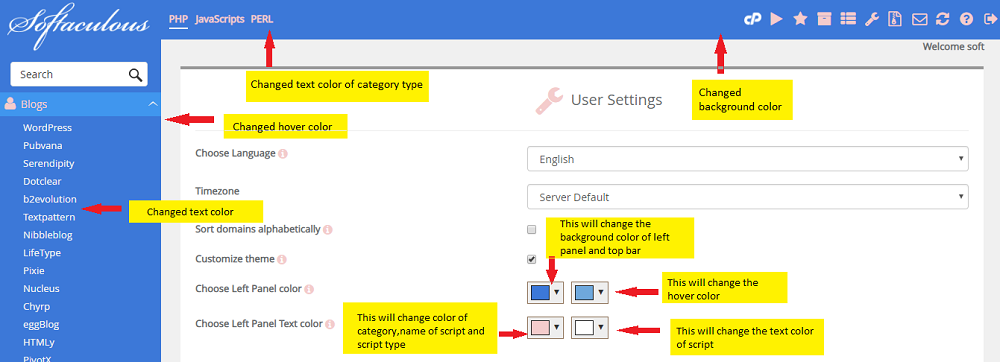Open the task list icon

point(848,19)
